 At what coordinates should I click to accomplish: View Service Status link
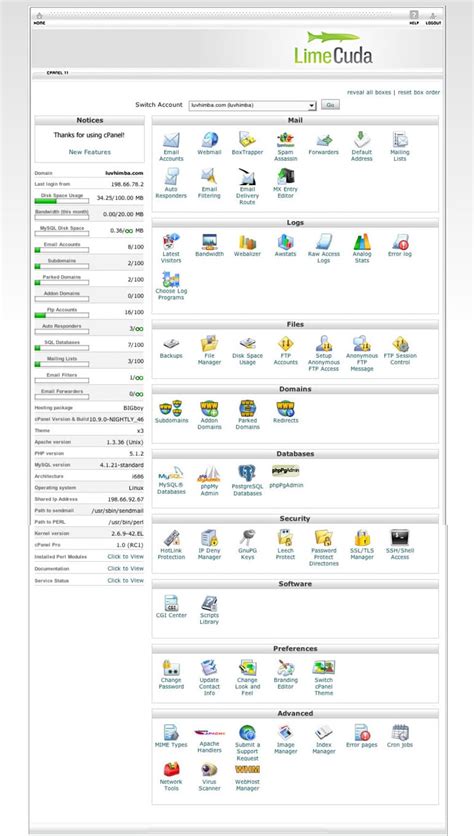125,581
